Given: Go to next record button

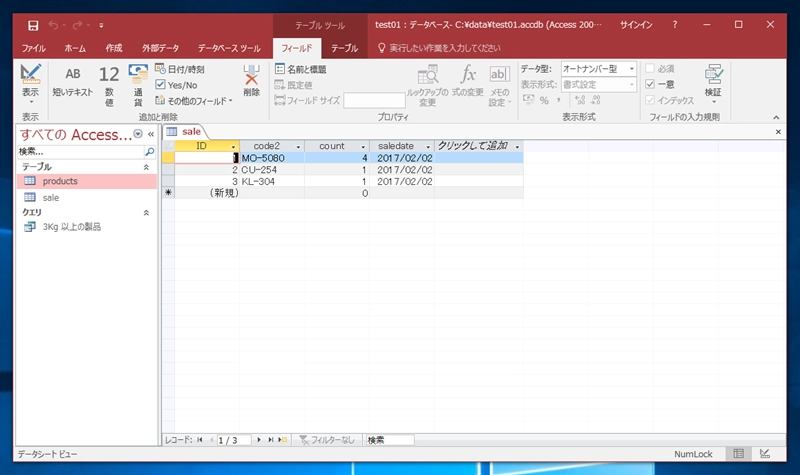Looking at the screenshot, I should click(x=259, y=440).
